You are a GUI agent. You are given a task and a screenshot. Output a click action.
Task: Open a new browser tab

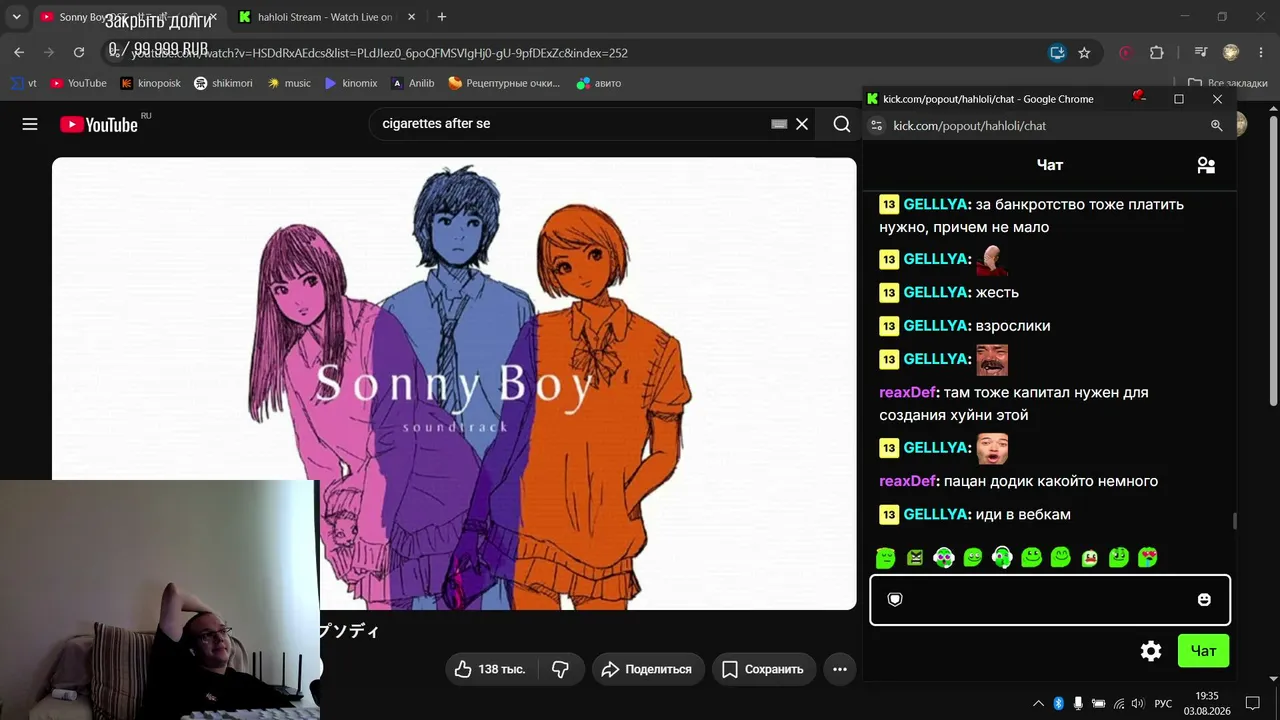(442, 17)
